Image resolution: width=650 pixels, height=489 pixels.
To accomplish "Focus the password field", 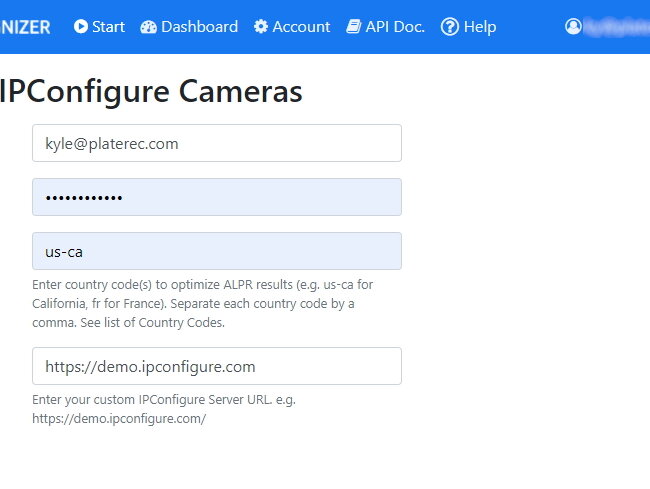I will [217, 197].
